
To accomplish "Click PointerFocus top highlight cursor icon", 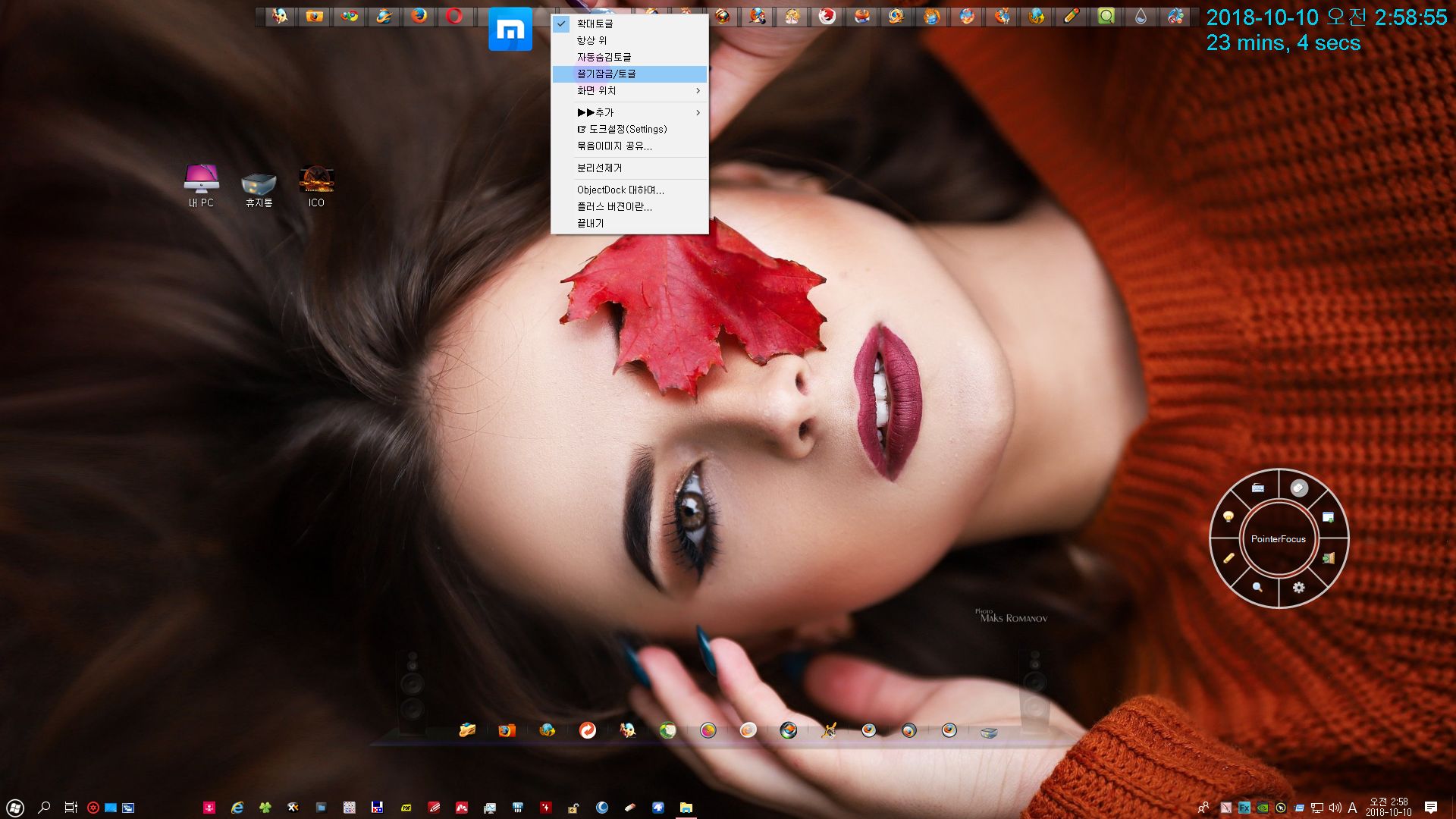I will pyautogui.click(x=1298, y=488).
